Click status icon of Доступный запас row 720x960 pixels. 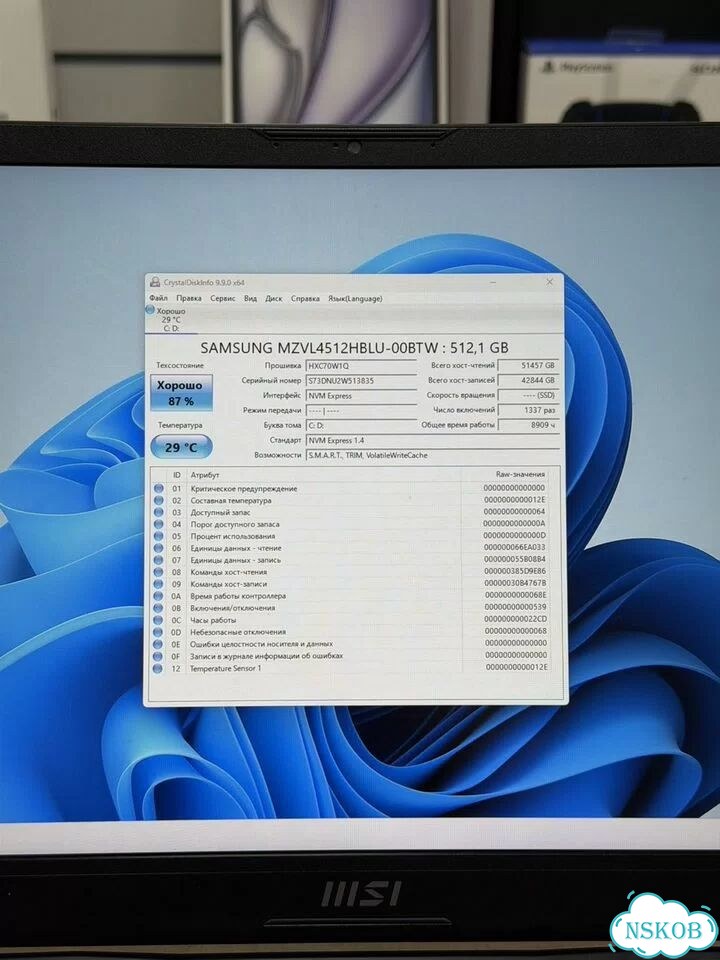tap(159, 512)
